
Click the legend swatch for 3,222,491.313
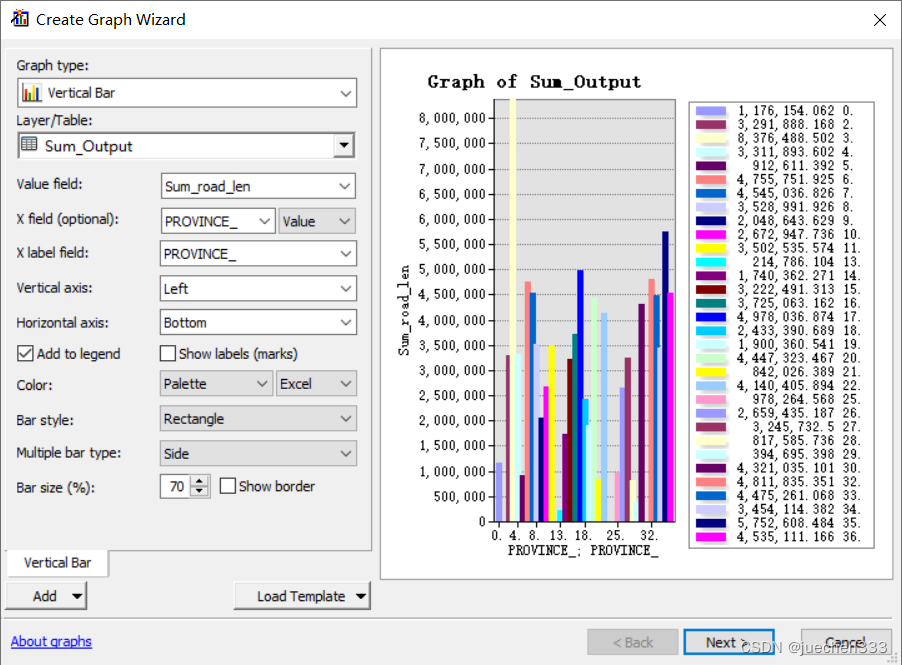coord(711,289)
